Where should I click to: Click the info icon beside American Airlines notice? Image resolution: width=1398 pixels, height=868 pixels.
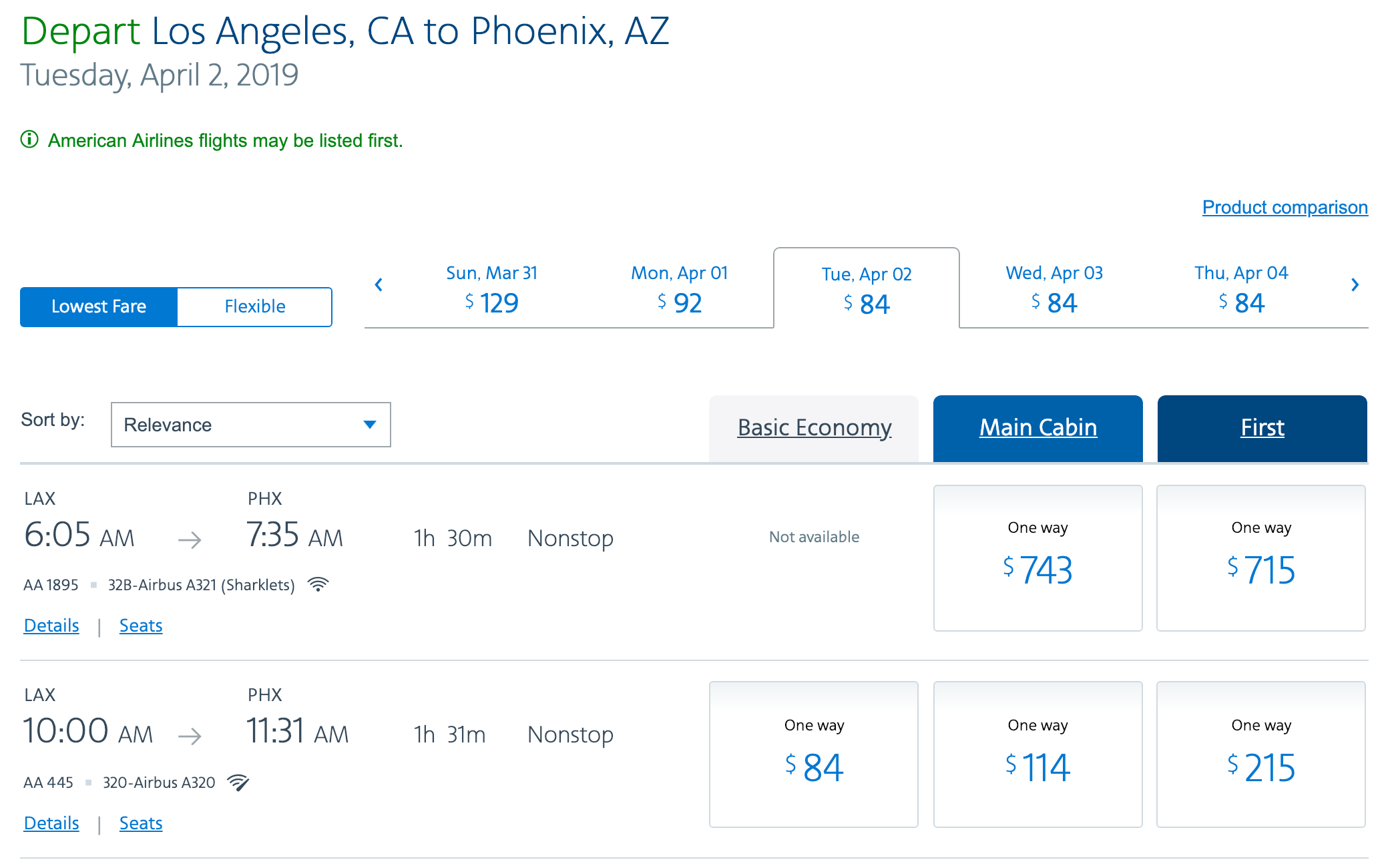[29, 140]
